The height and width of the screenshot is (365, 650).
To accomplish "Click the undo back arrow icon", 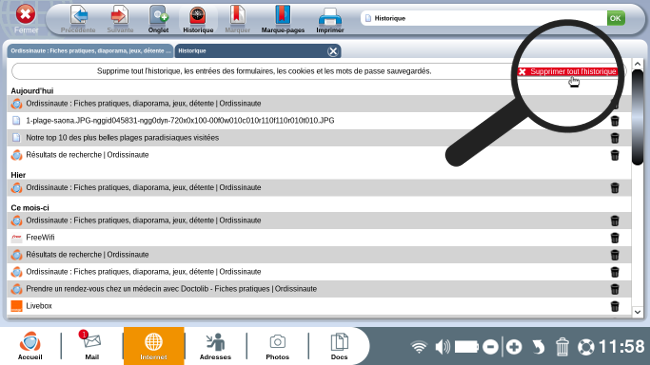I will point(538,347).
